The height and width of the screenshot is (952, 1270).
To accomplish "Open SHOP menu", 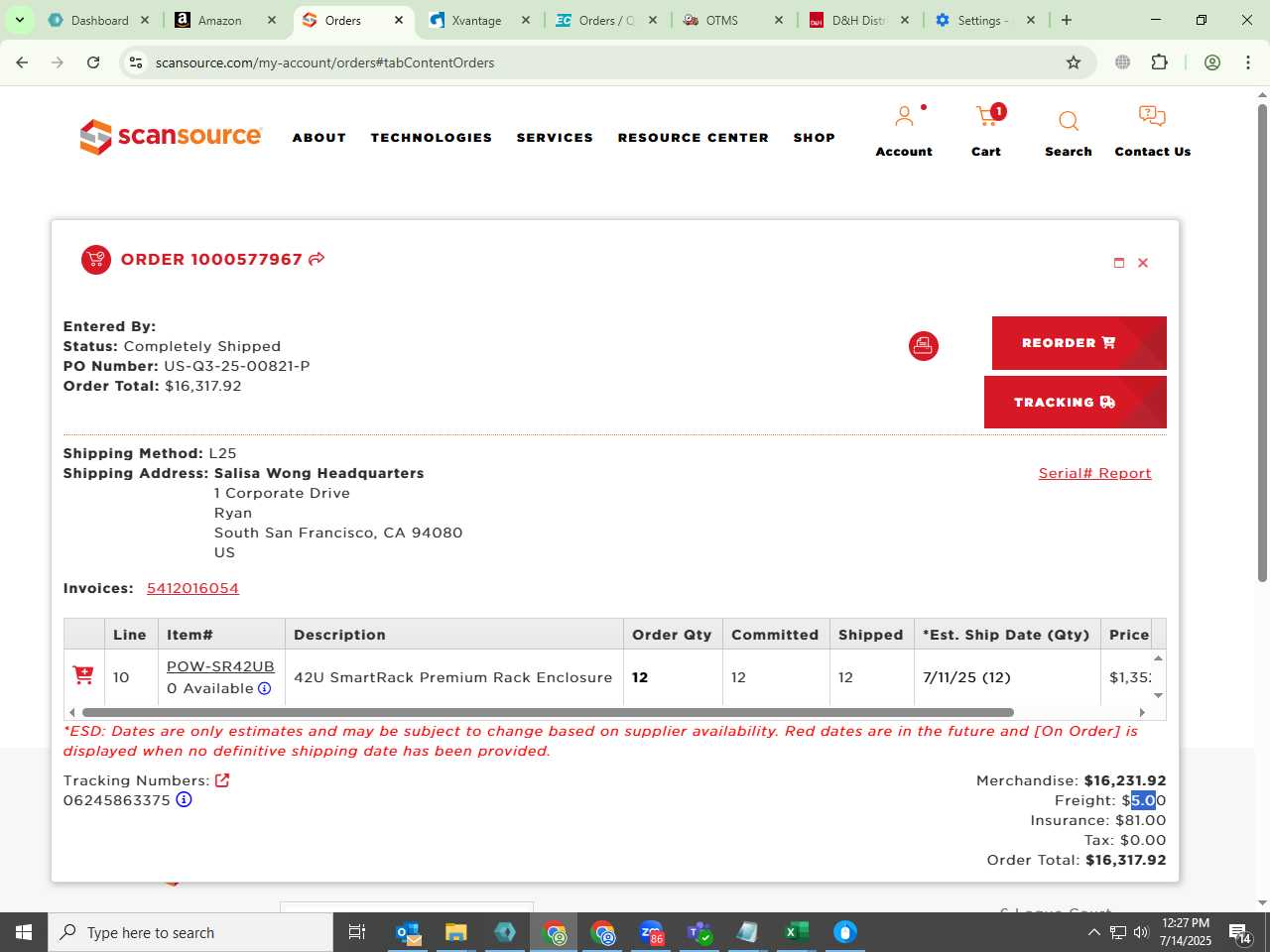I will point(815,138).
